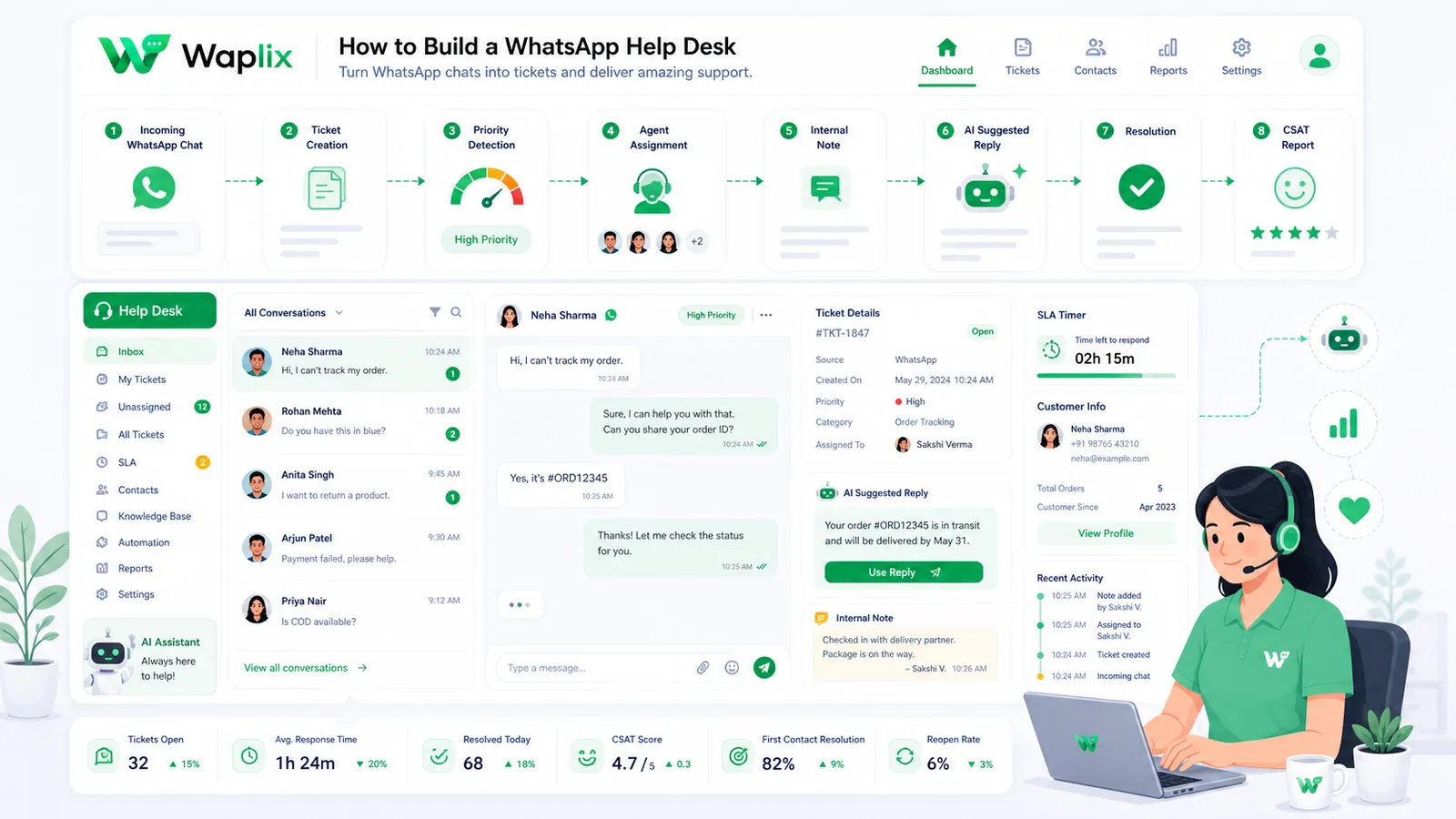Click View all conversations link
Image resolution: width=1456 pixels, height=819 pixels.
305,668
